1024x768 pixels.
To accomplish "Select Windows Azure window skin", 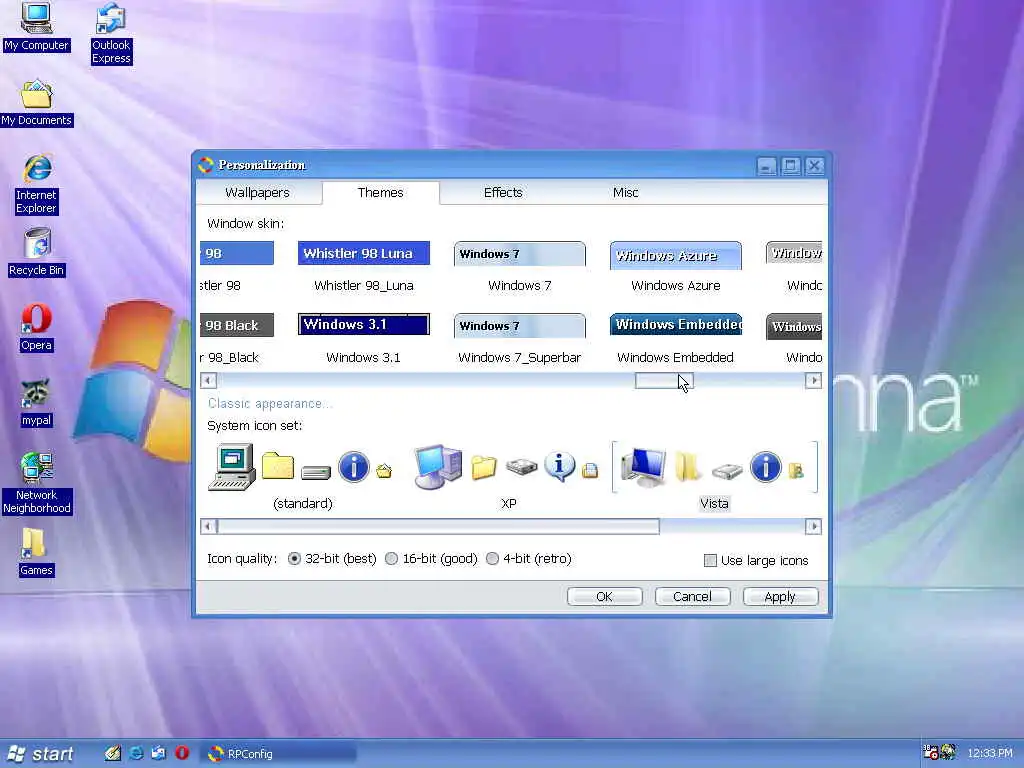I will click(x=676, y=267).
